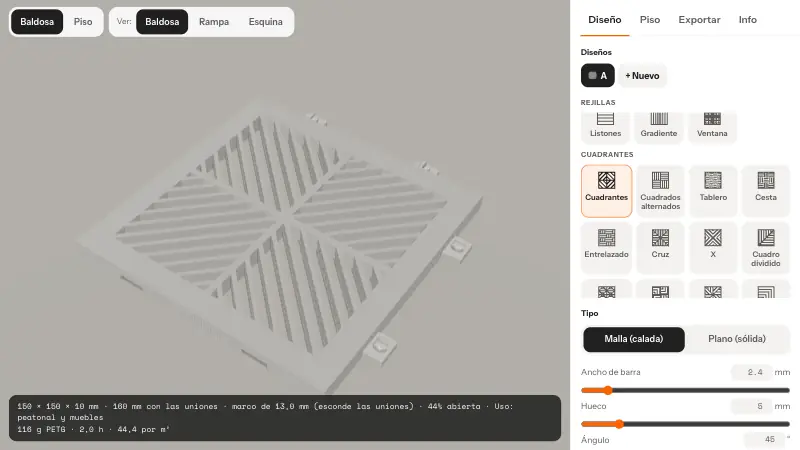Pick the Tablero pattern
Image resolution: width=800 pixels, height=450 pixels.
(x=713, y=191)
